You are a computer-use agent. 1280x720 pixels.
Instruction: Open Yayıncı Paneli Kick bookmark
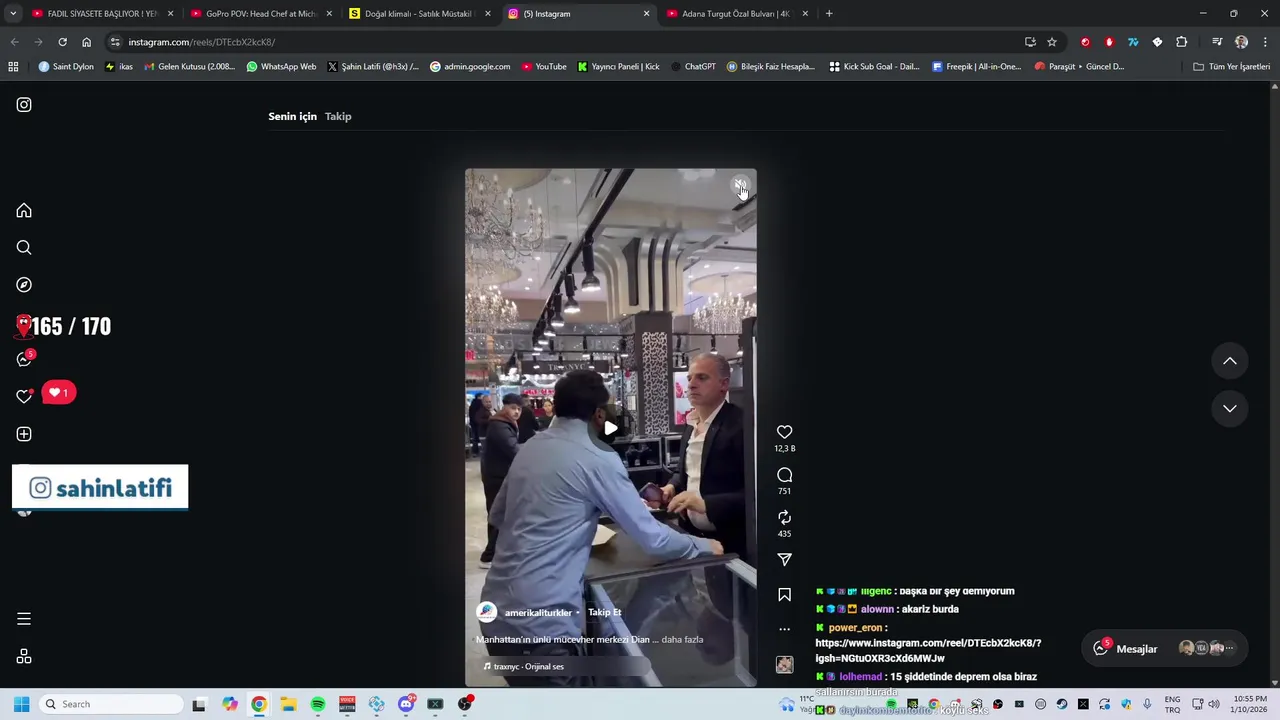coord(618,67)
